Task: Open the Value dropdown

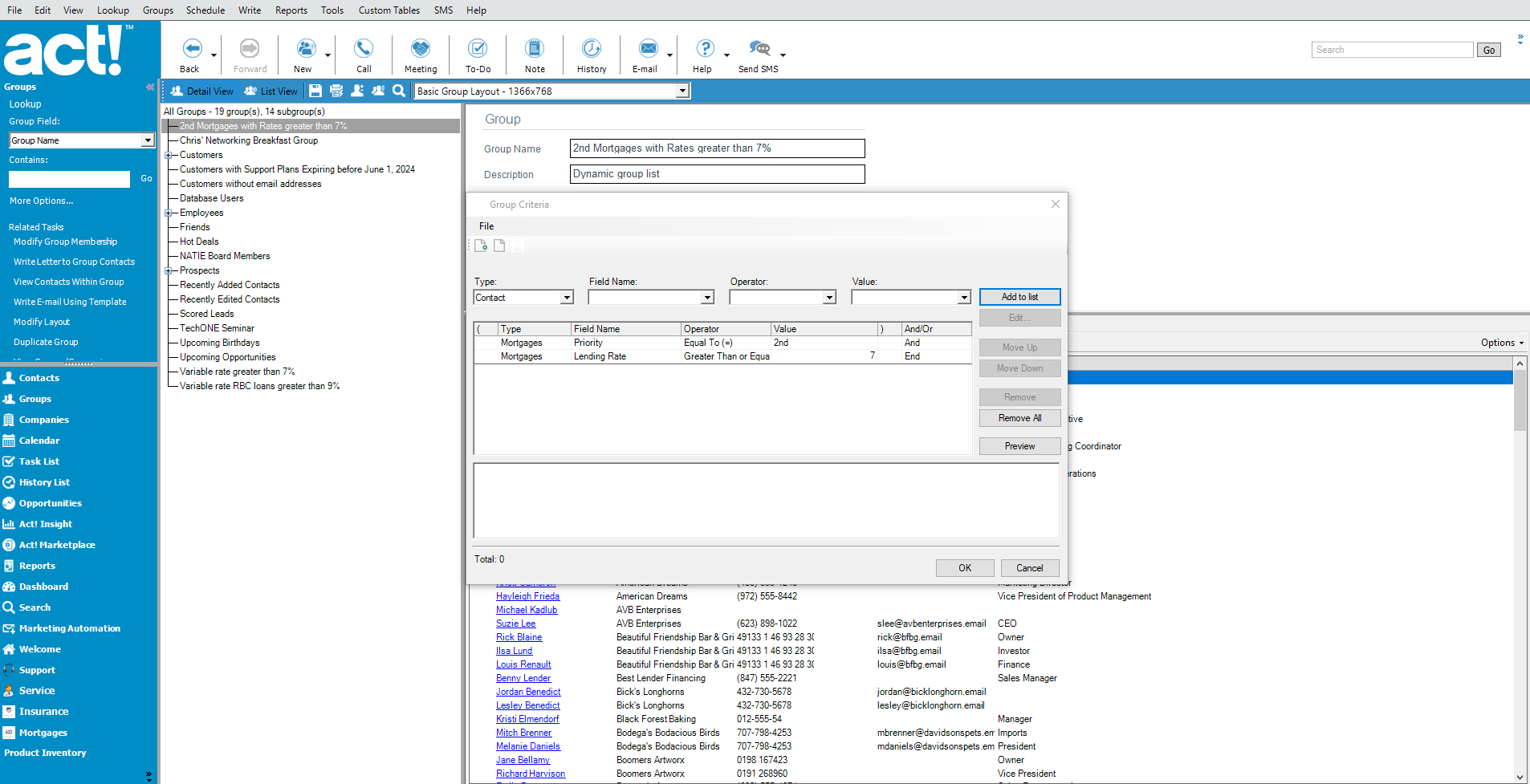Action: coord(964,298)
